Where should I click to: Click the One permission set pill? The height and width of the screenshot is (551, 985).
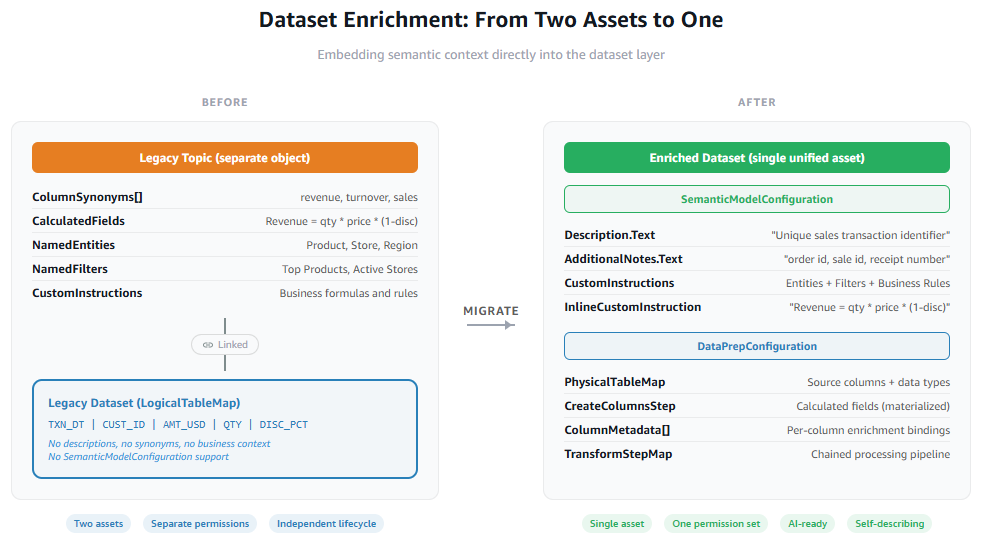716,523
